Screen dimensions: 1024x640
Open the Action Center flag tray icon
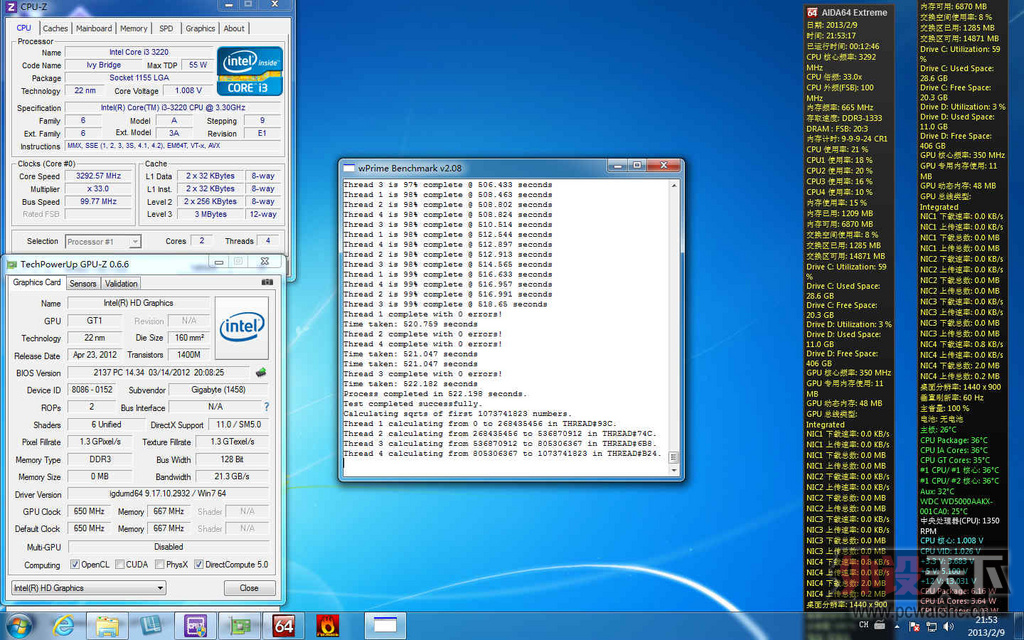[x=914, y=626]
